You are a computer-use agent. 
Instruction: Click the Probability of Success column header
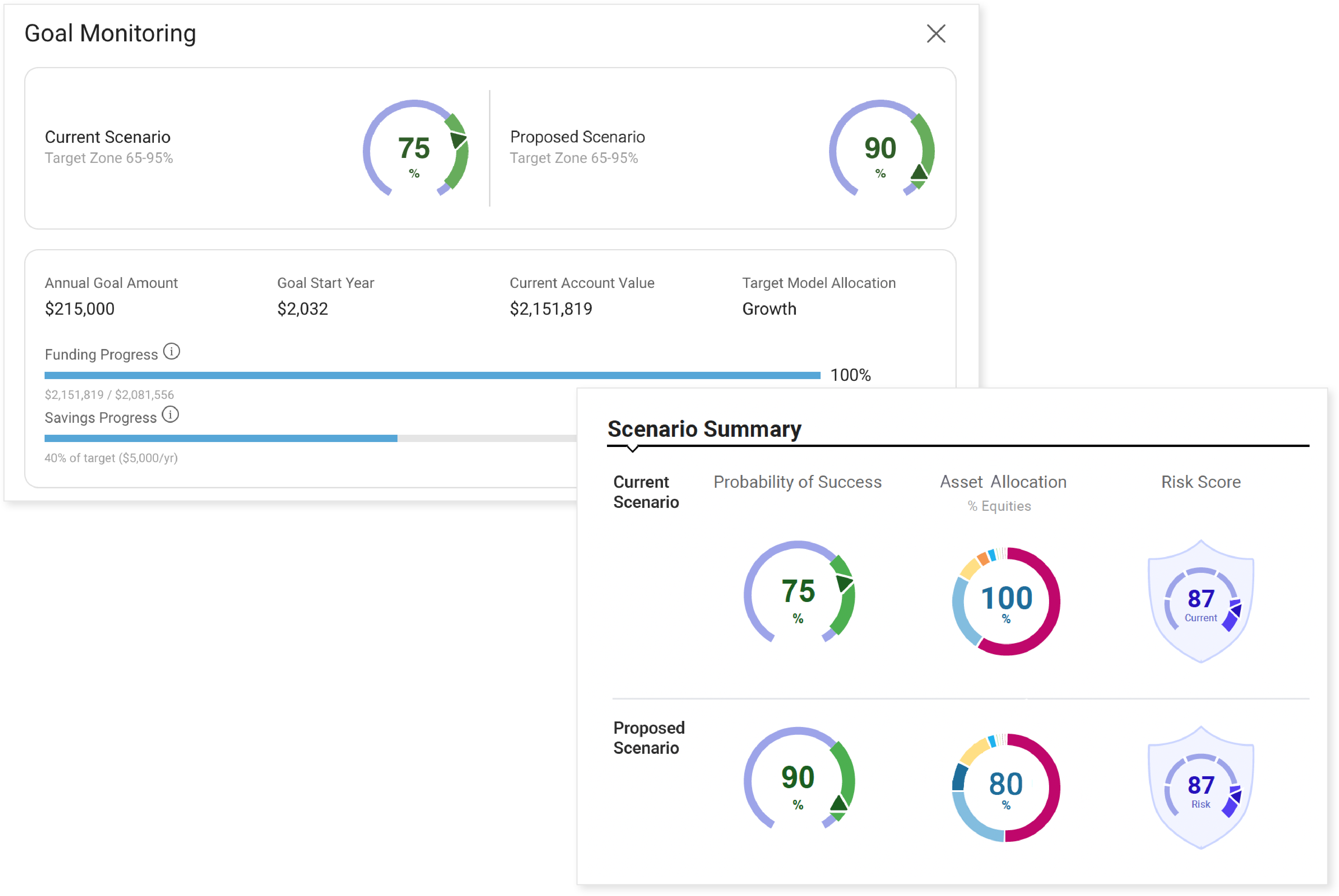797,482
